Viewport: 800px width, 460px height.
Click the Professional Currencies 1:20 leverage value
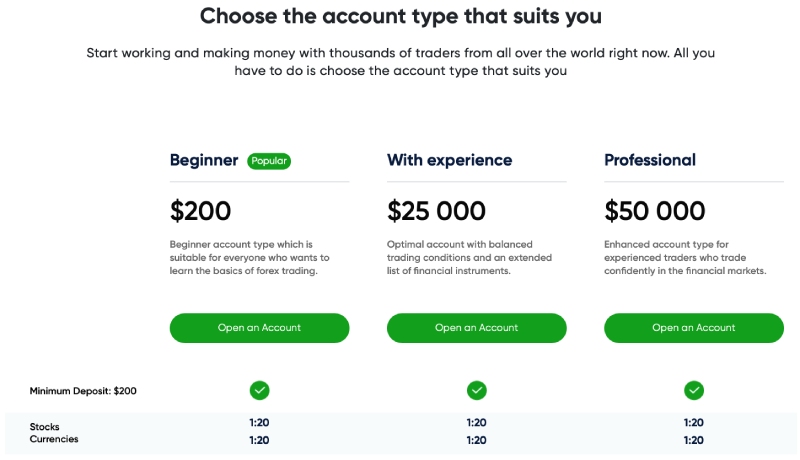(x=693, y=440)
